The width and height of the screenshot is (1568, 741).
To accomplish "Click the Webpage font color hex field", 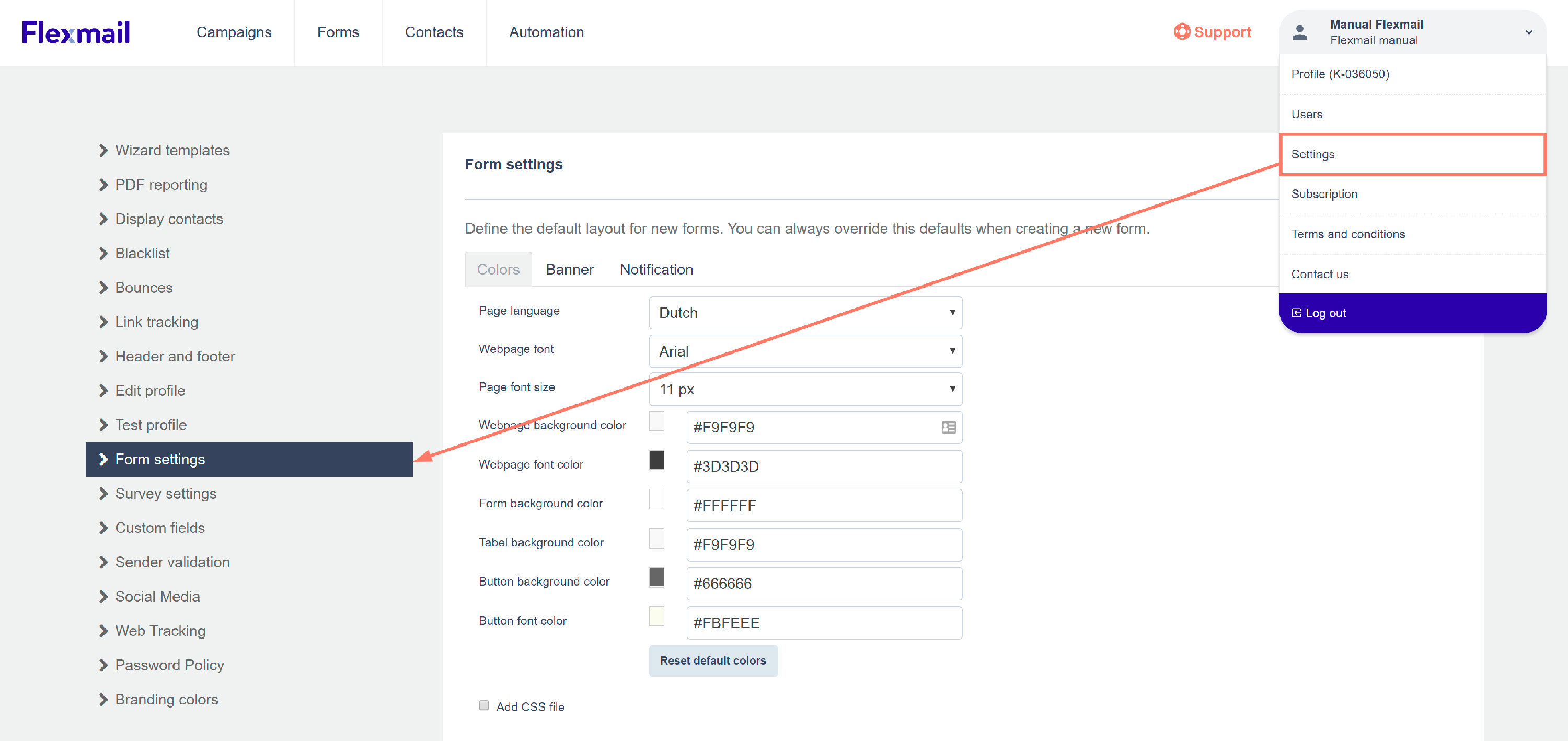I will [x=824, y=466].
